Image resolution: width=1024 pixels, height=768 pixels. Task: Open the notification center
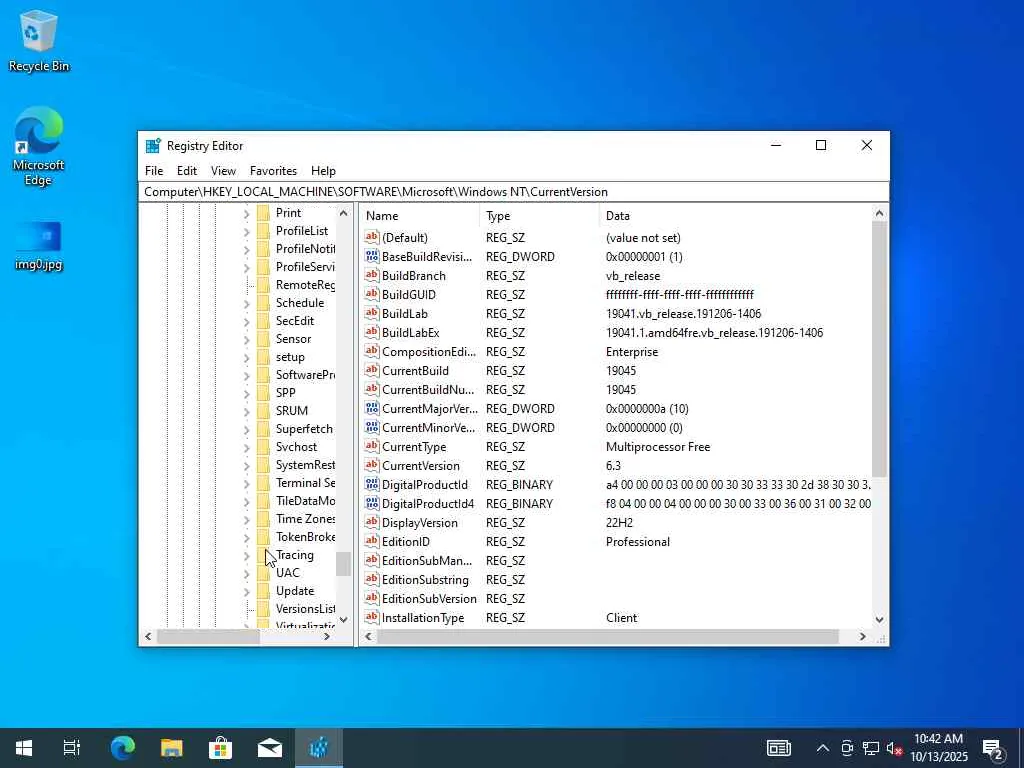993,748
